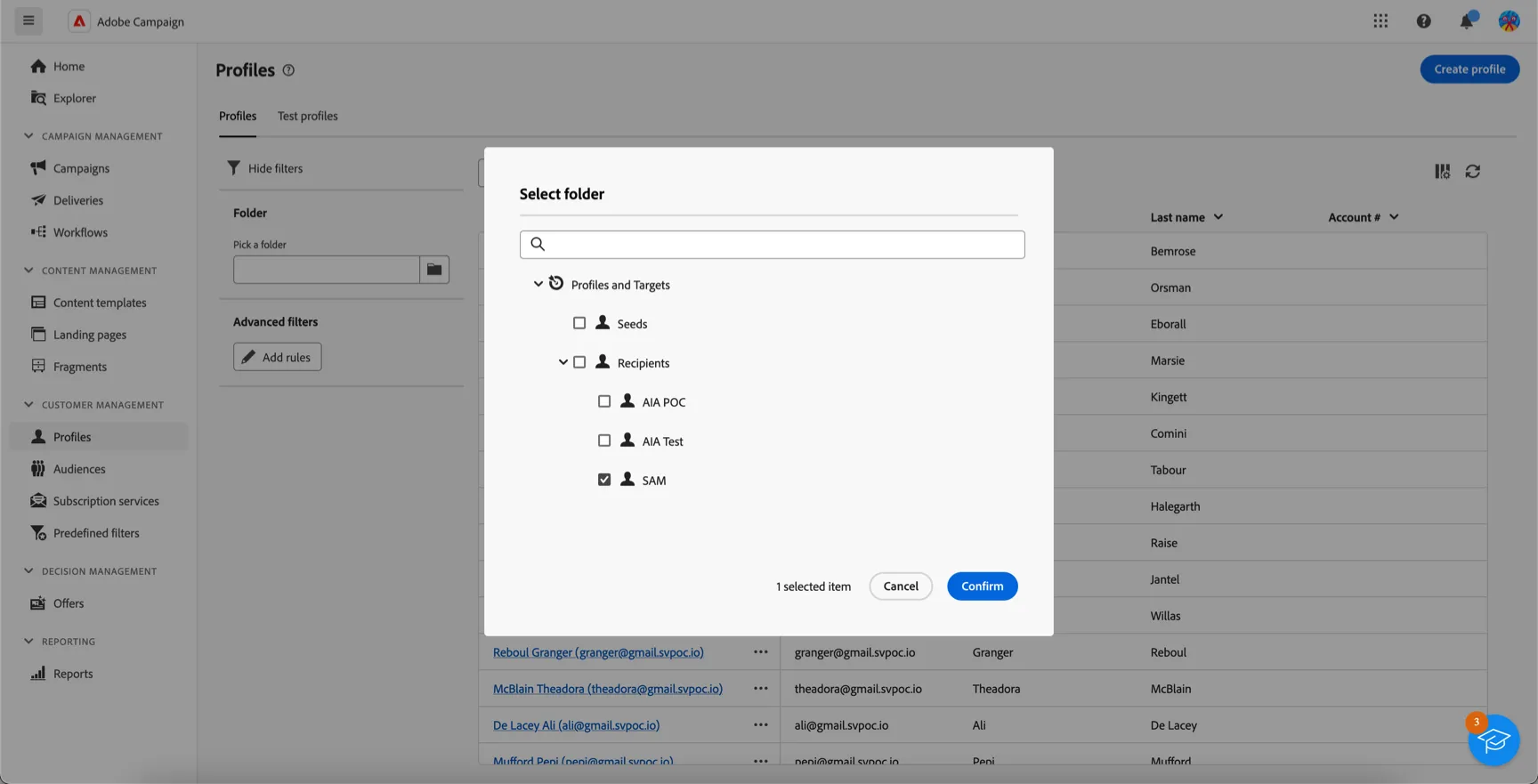Open the help question mark icon
Screen dimensions: 1538x784
click(1423, 20)
